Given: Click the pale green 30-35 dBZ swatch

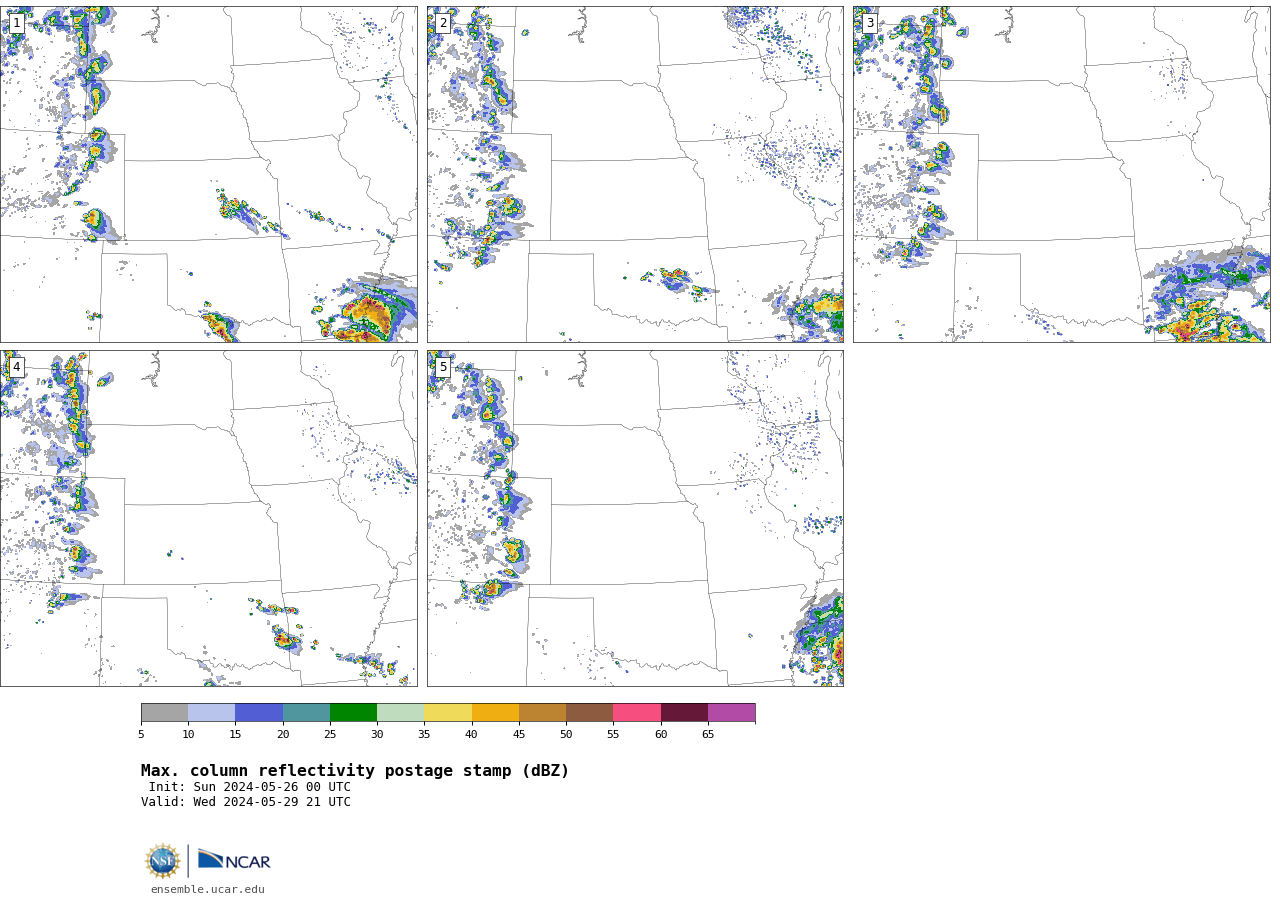Looking at the screenshot, I should pyautogui.click(x=400, y=712).
